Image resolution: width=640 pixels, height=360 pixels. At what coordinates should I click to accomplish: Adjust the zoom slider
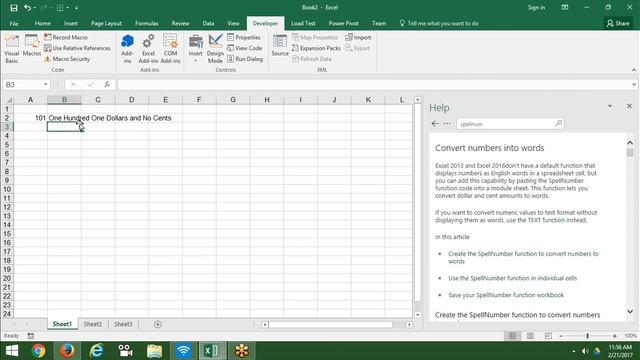pos(587,336)
